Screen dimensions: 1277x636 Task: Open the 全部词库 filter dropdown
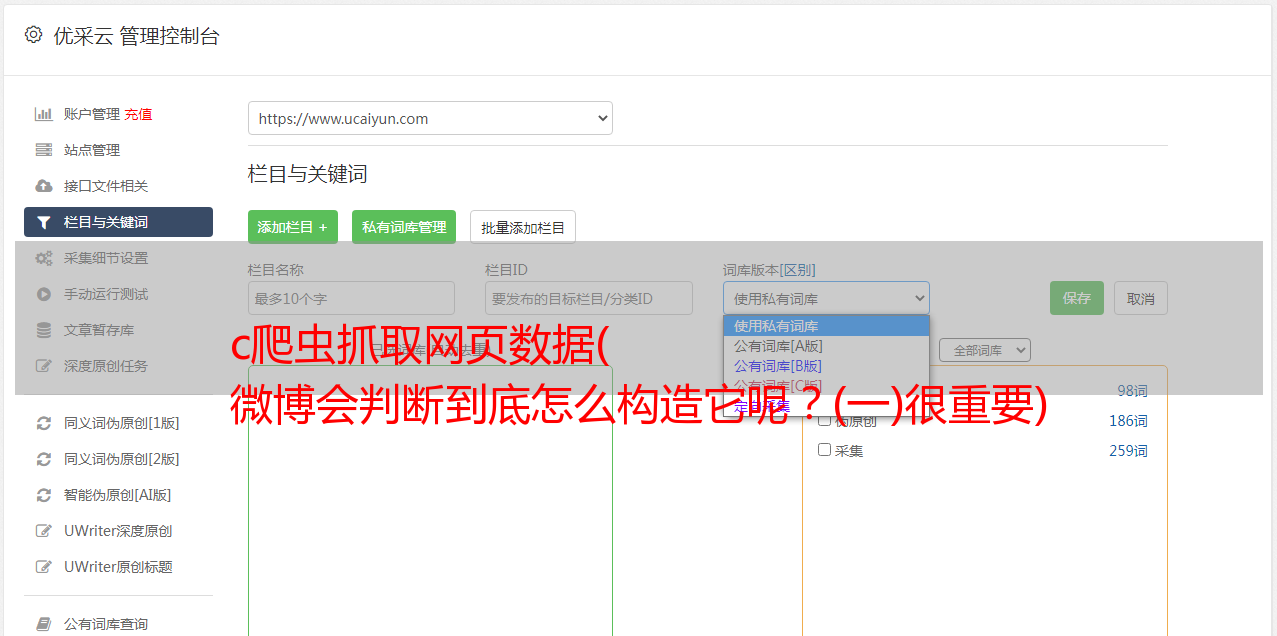984,350
